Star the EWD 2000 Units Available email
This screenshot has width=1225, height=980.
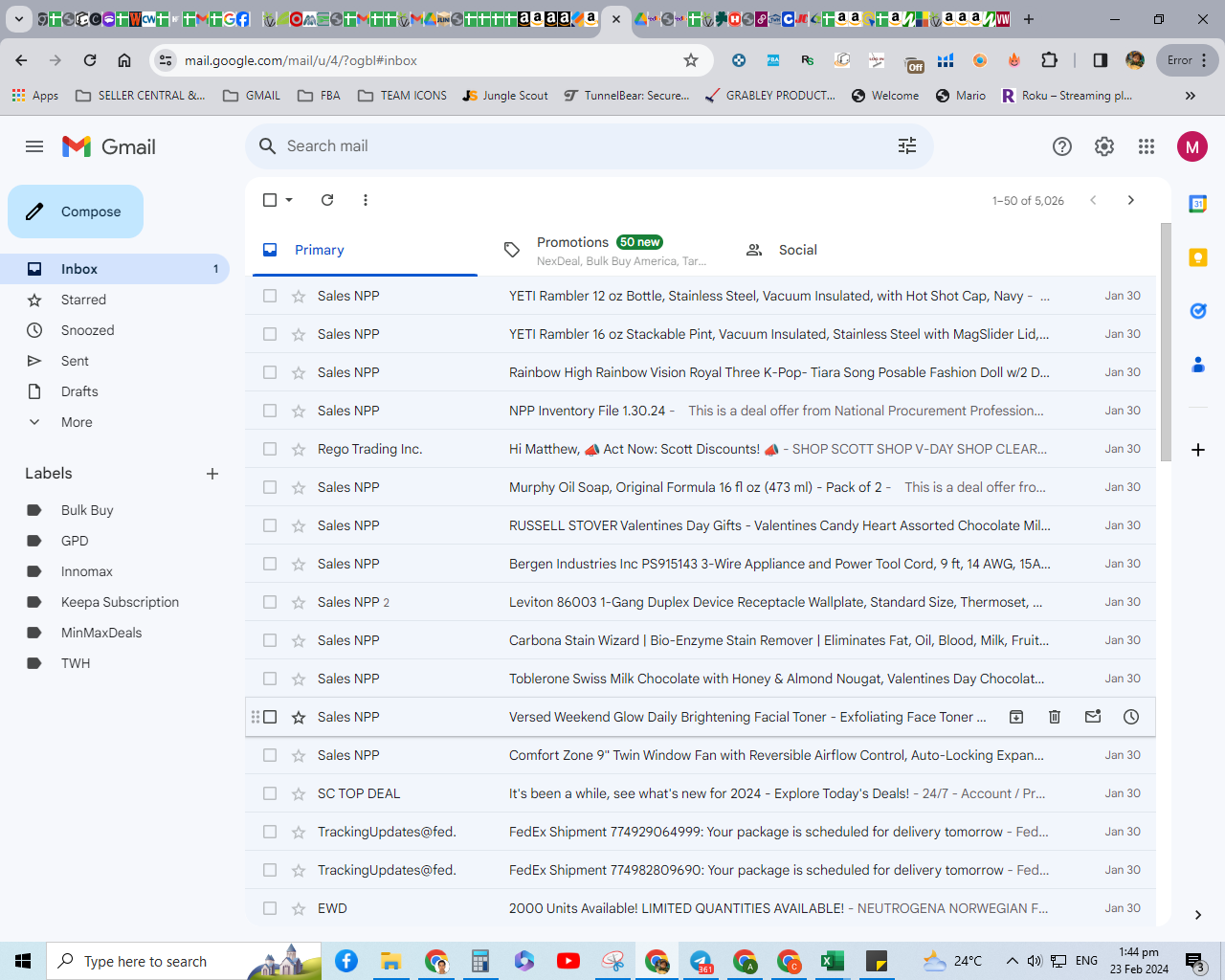tap(299, 908)
